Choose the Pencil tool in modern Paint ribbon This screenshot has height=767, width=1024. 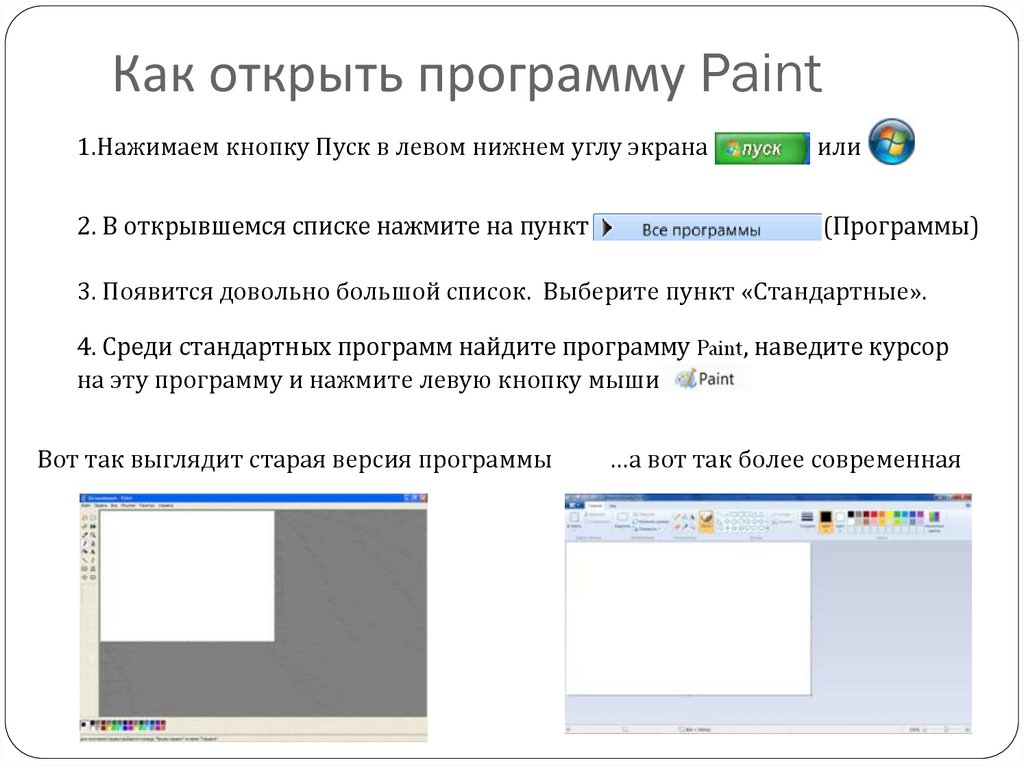point(677,517)
